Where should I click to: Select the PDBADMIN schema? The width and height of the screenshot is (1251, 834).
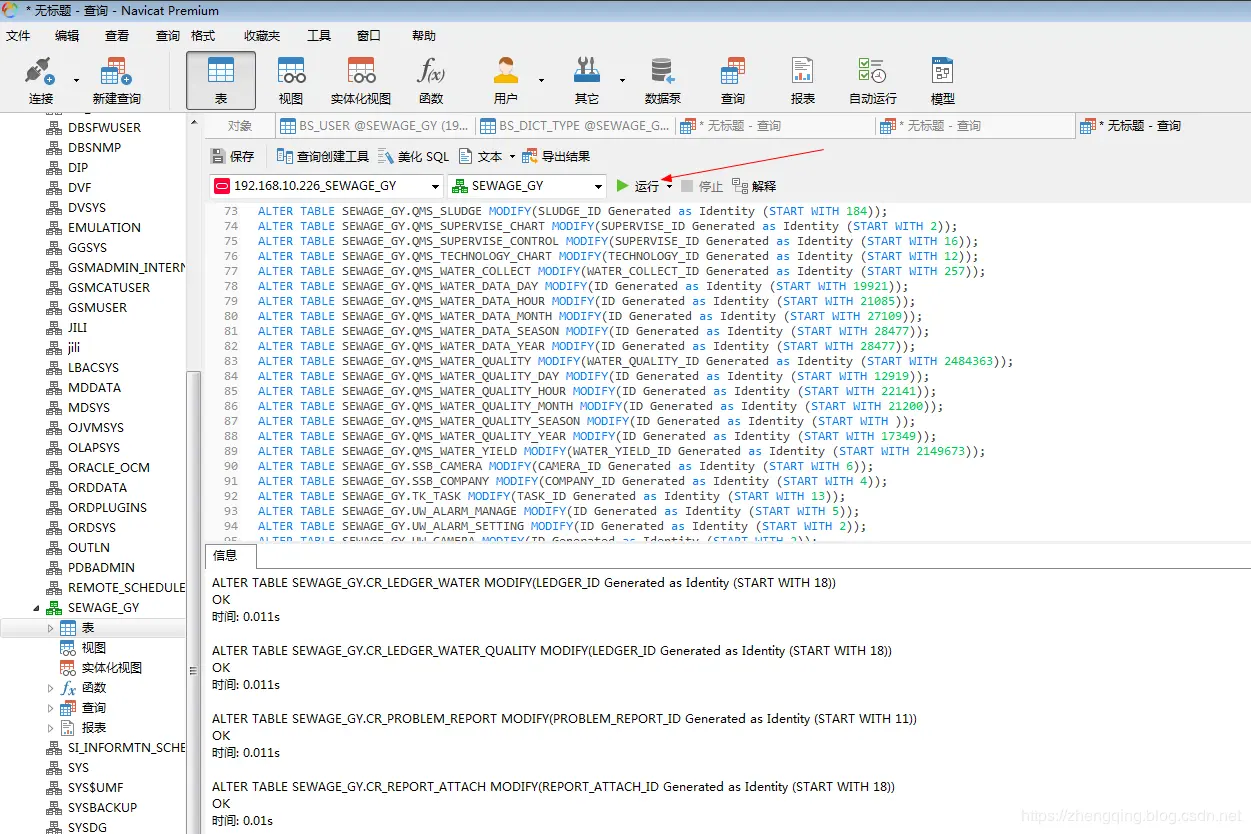101,568
